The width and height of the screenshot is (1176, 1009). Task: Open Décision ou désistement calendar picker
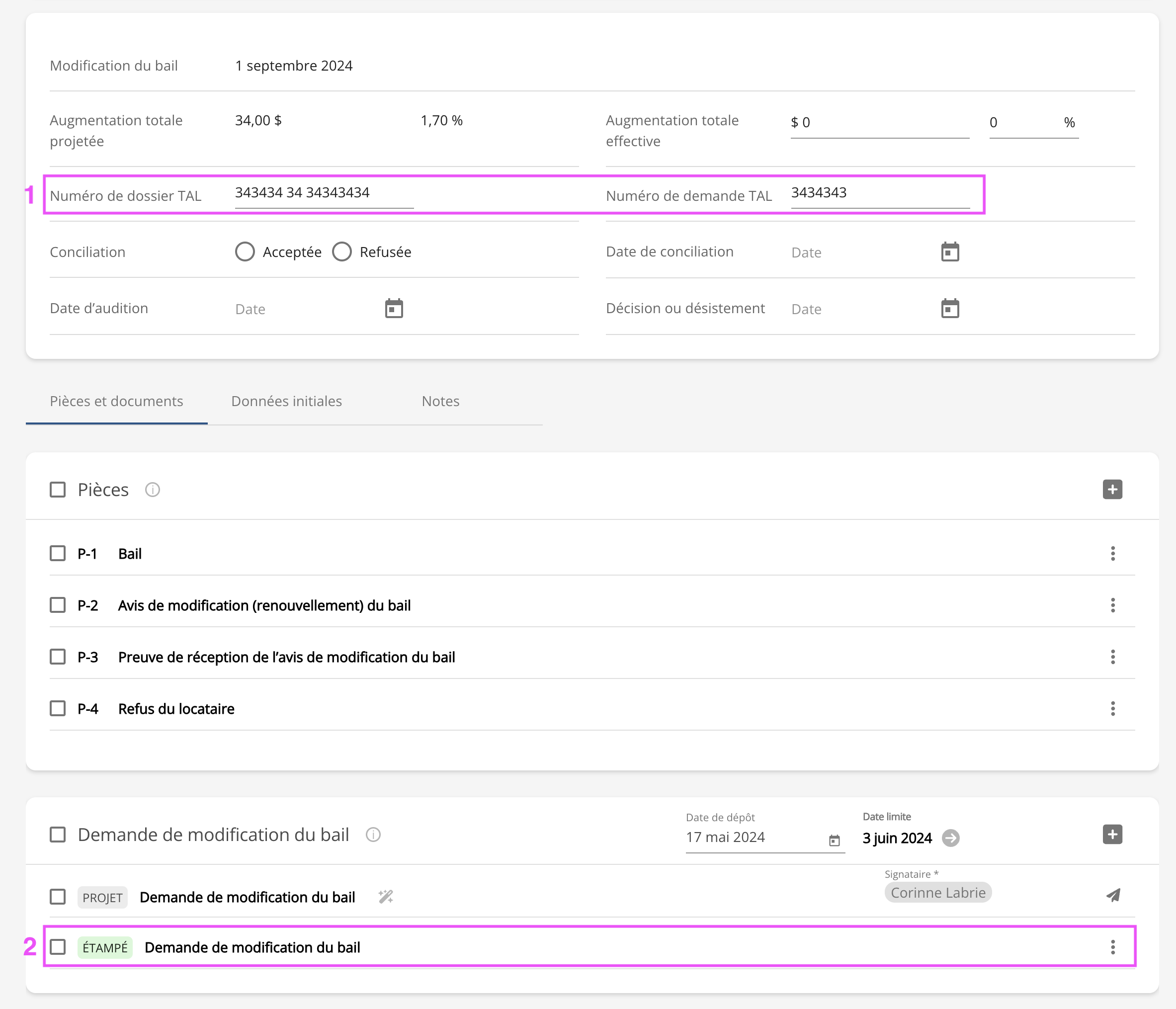pos(949,309)
